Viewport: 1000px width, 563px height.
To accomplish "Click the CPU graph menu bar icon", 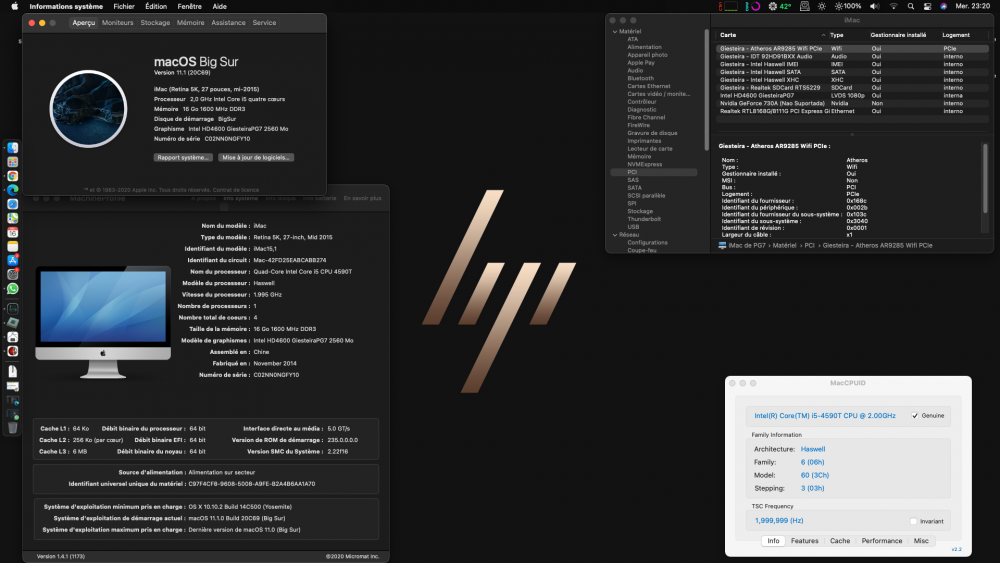I will click(x=729, y=6).
